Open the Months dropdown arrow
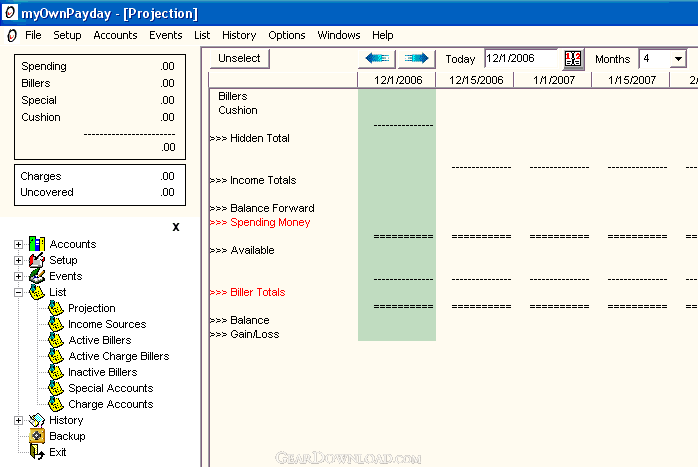 coord(678,59)
